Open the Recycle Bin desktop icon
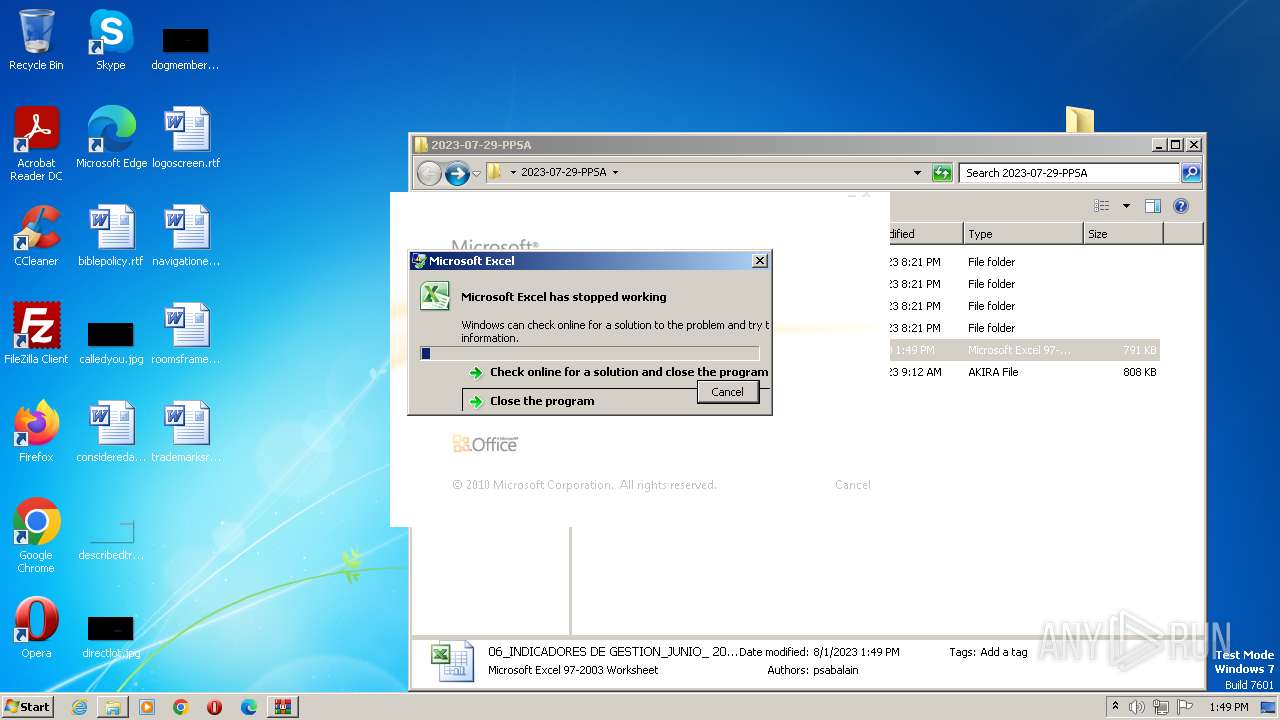Screen dimensions: 1280x720 point(36,40)
